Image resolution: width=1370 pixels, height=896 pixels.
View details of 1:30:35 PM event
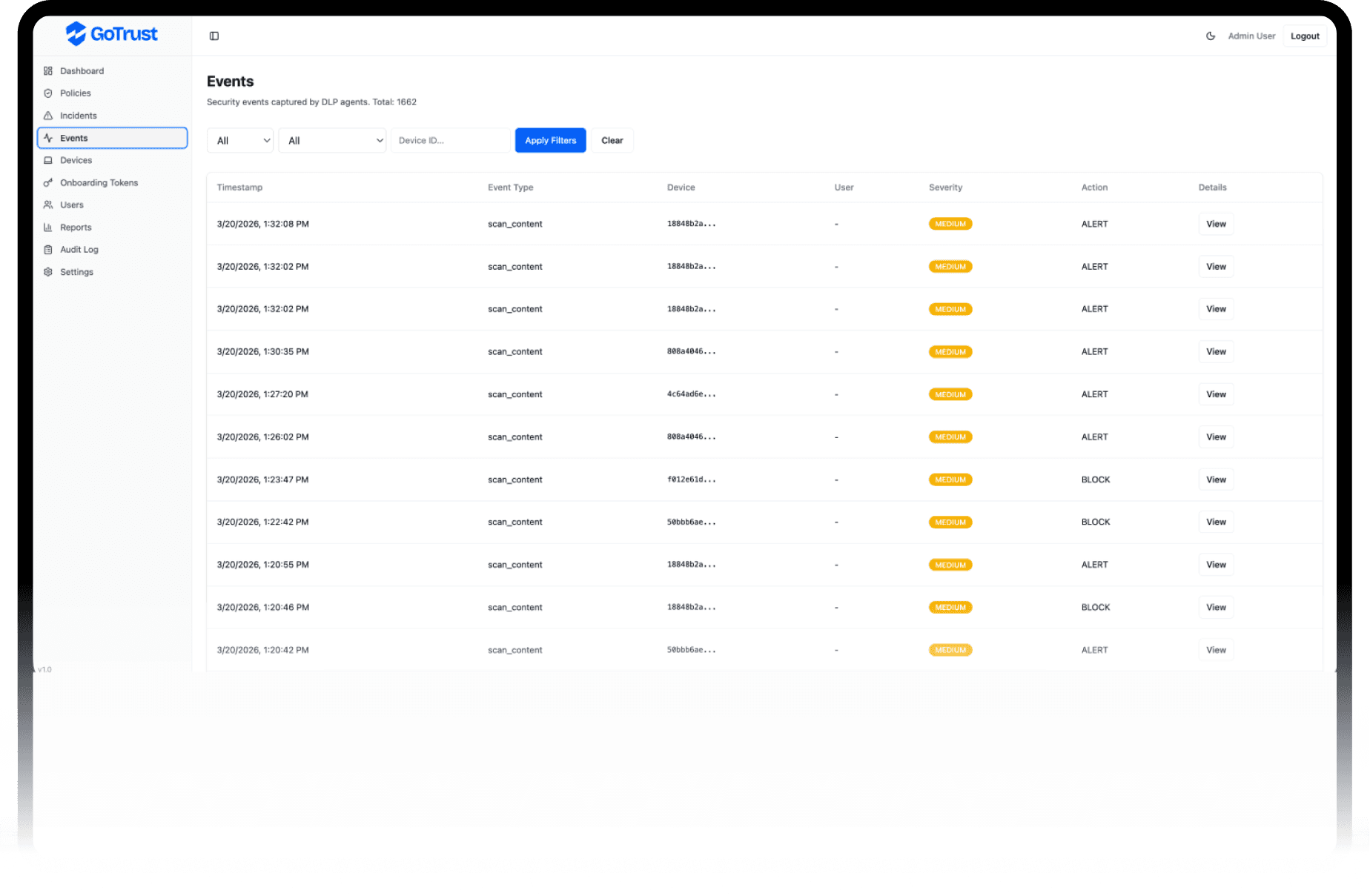pyautogui.click(x=1216, y=351)
